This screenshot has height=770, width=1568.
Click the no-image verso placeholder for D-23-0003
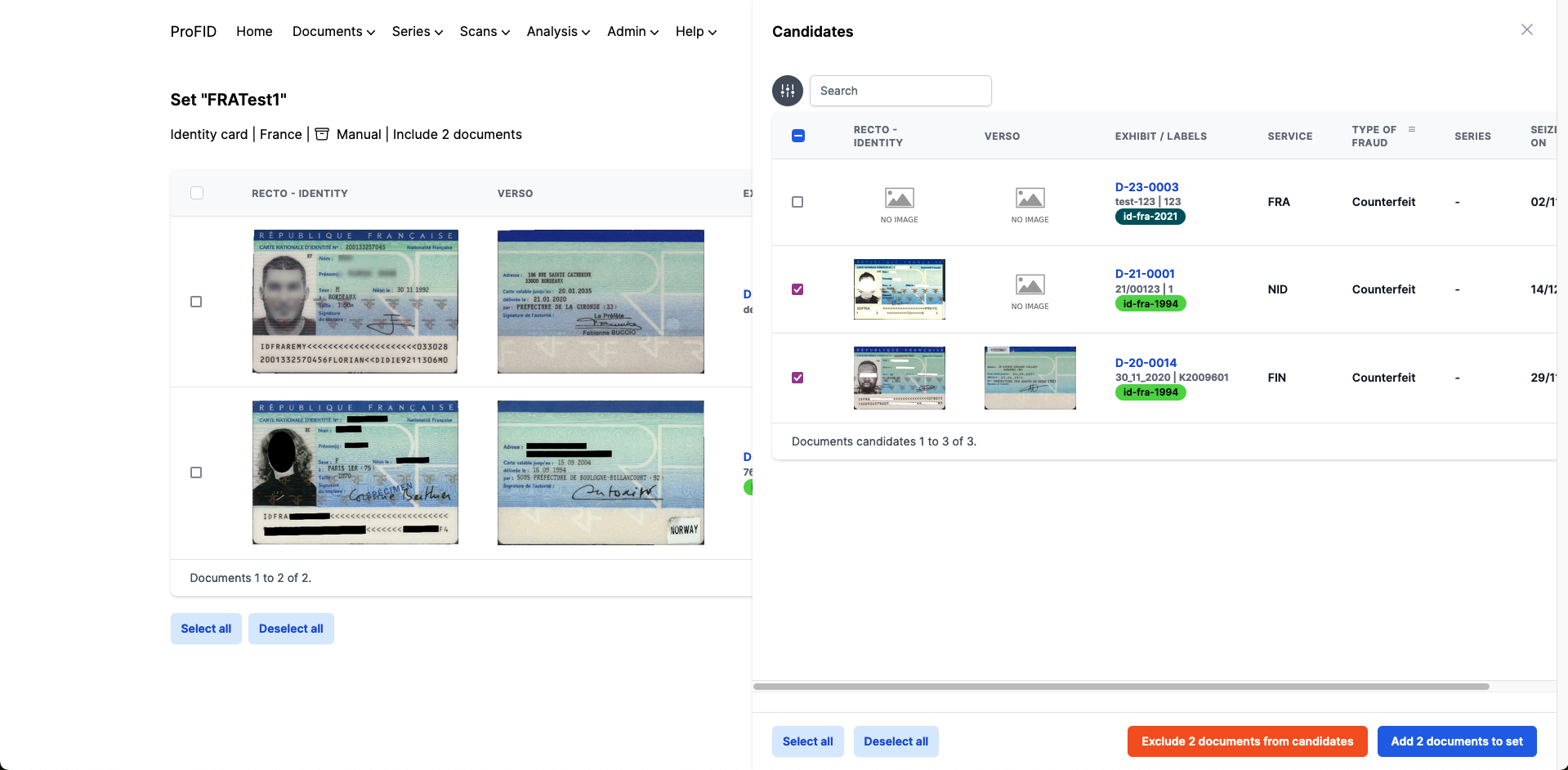click(x=1030, y=203)
